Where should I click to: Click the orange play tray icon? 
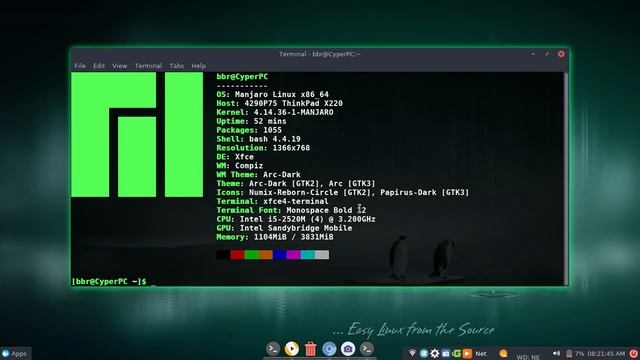coord(467,353)
